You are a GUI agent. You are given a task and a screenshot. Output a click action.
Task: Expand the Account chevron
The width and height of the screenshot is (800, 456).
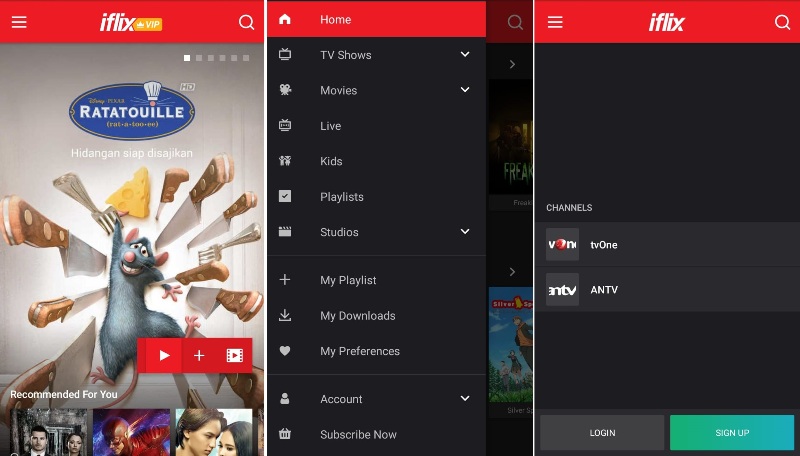tap(465, 398)
